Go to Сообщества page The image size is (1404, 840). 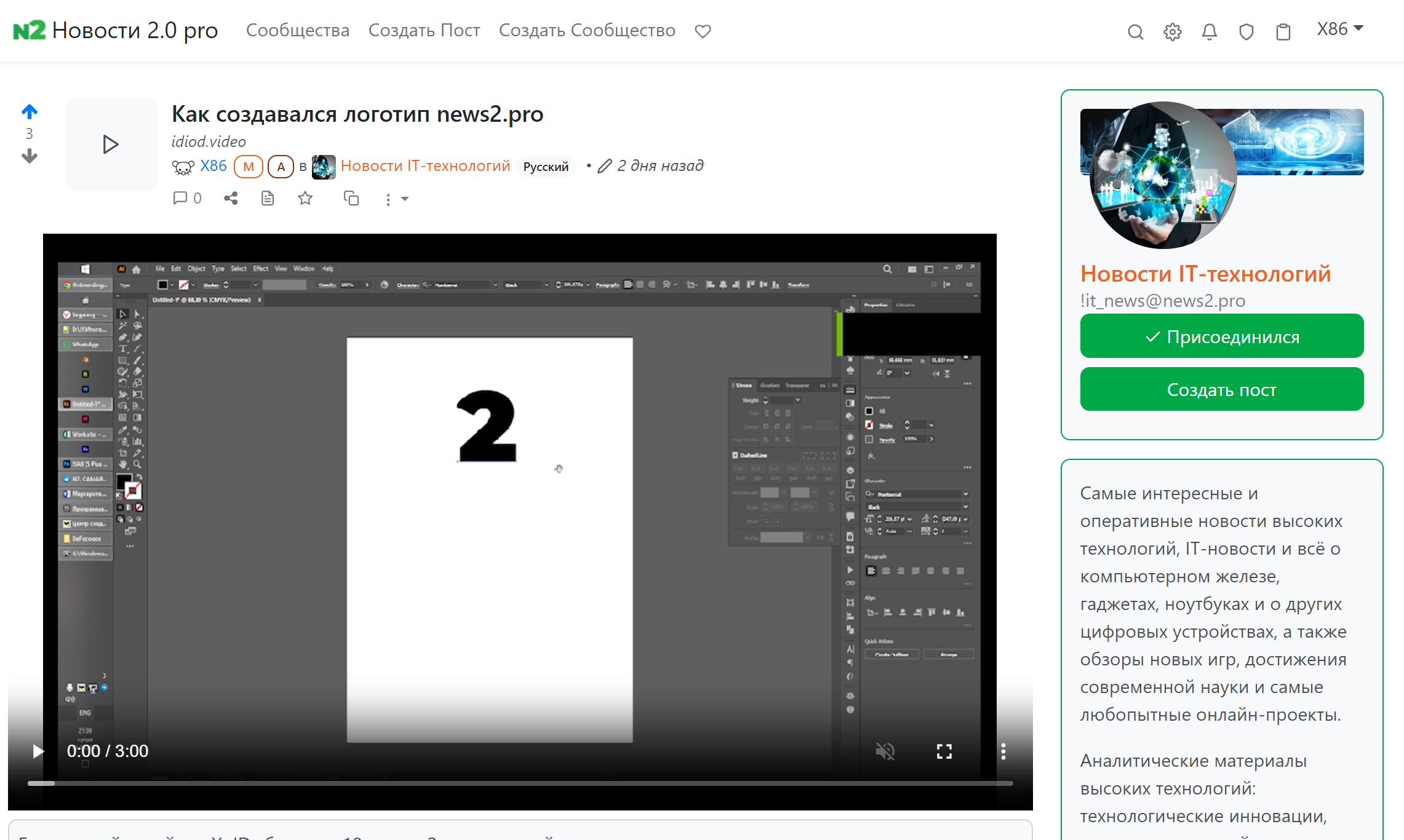(x=298, y=30)
